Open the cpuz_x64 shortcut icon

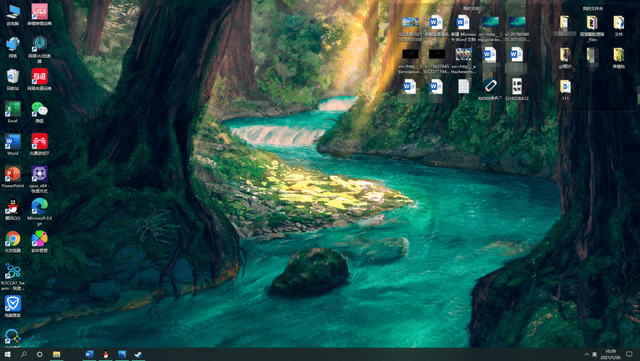pos(39,178)
